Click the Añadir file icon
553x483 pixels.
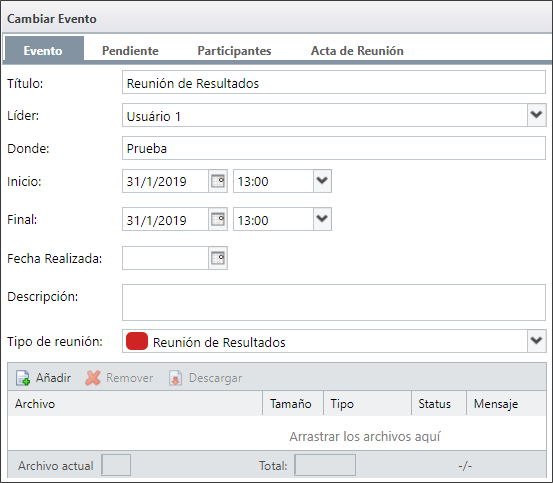pos(23,378)
